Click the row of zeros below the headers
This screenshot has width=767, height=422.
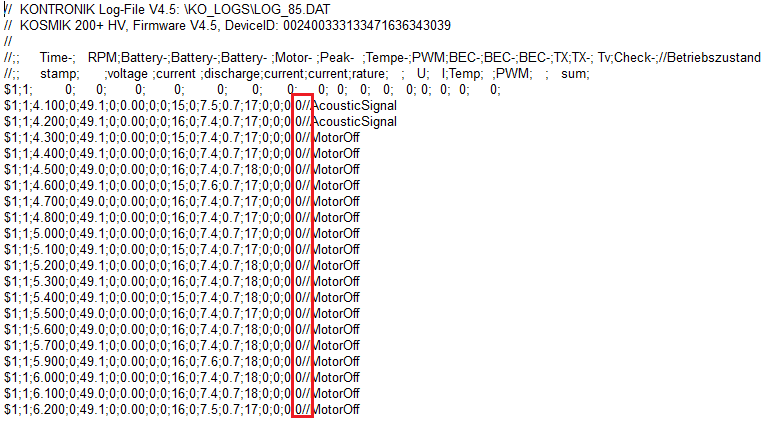[252, 89]
